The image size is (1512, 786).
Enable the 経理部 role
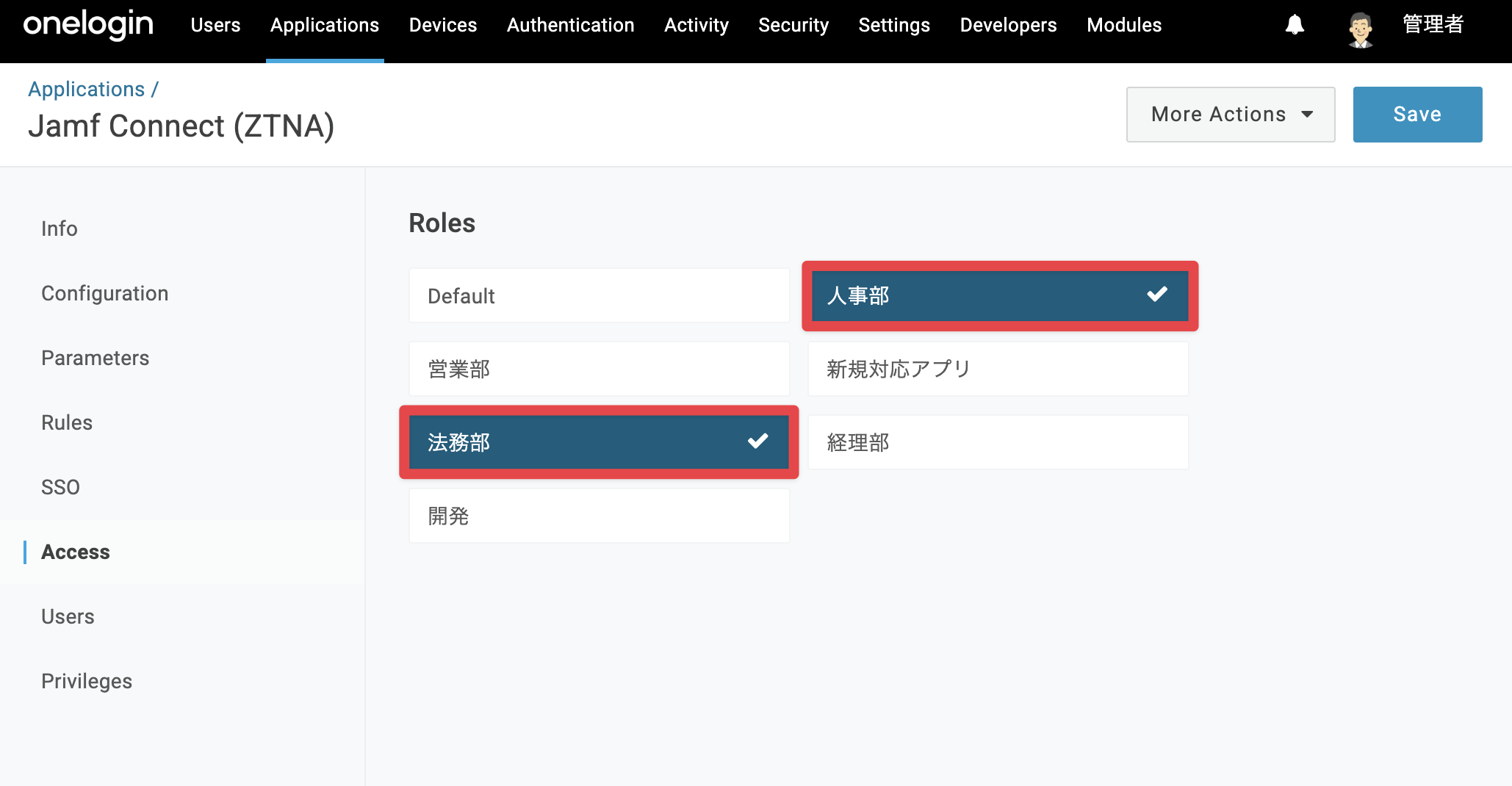click(x=998, y=442)
